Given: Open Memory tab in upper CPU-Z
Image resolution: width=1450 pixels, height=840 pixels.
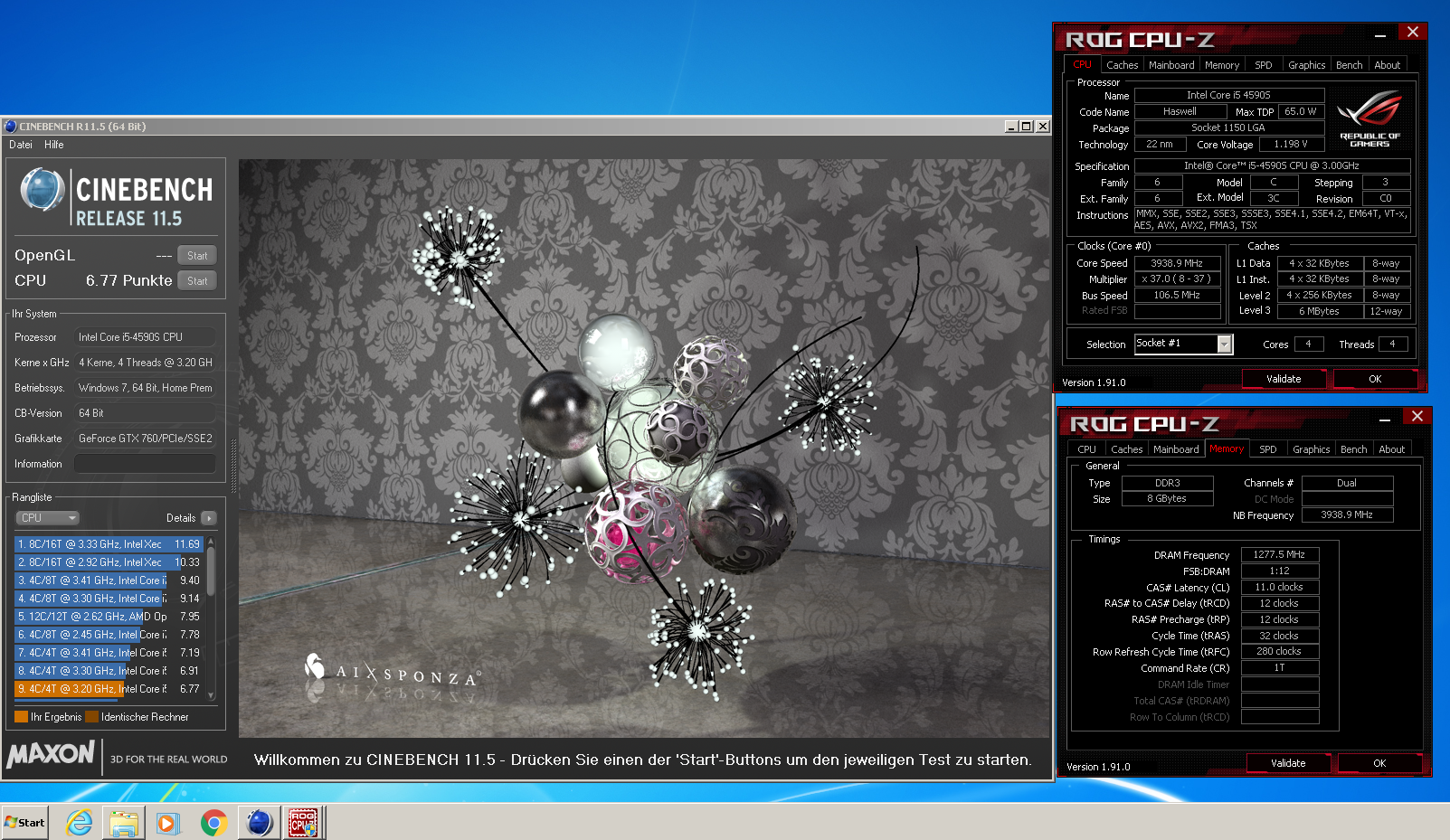Looking at the screenshot, I should pos(1222,65).
